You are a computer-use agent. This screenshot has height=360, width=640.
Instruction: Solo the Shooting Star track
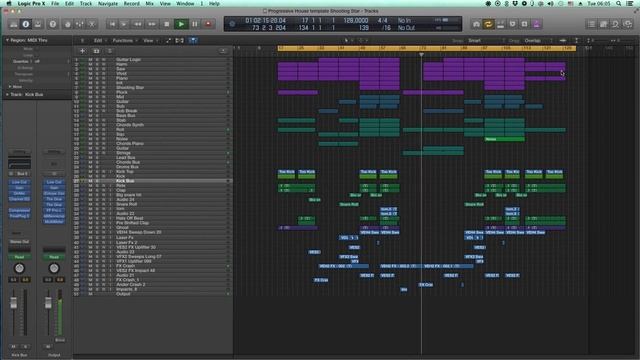point(97,87)
